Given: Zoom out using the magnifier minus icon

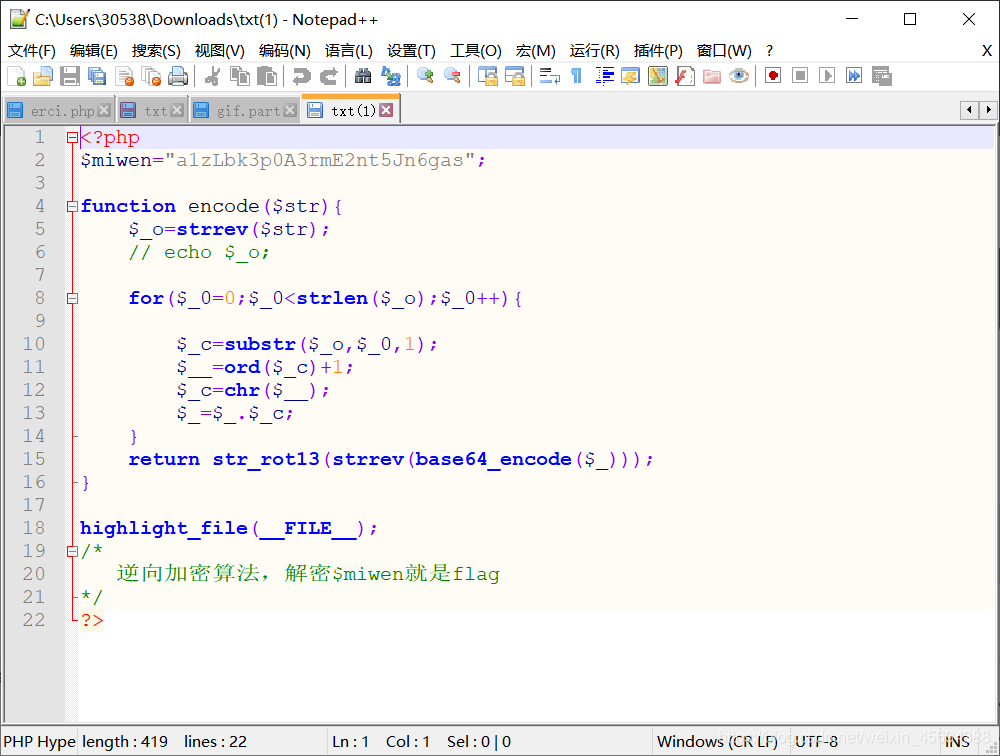Looking at the screenshot, I should [452, 76].
